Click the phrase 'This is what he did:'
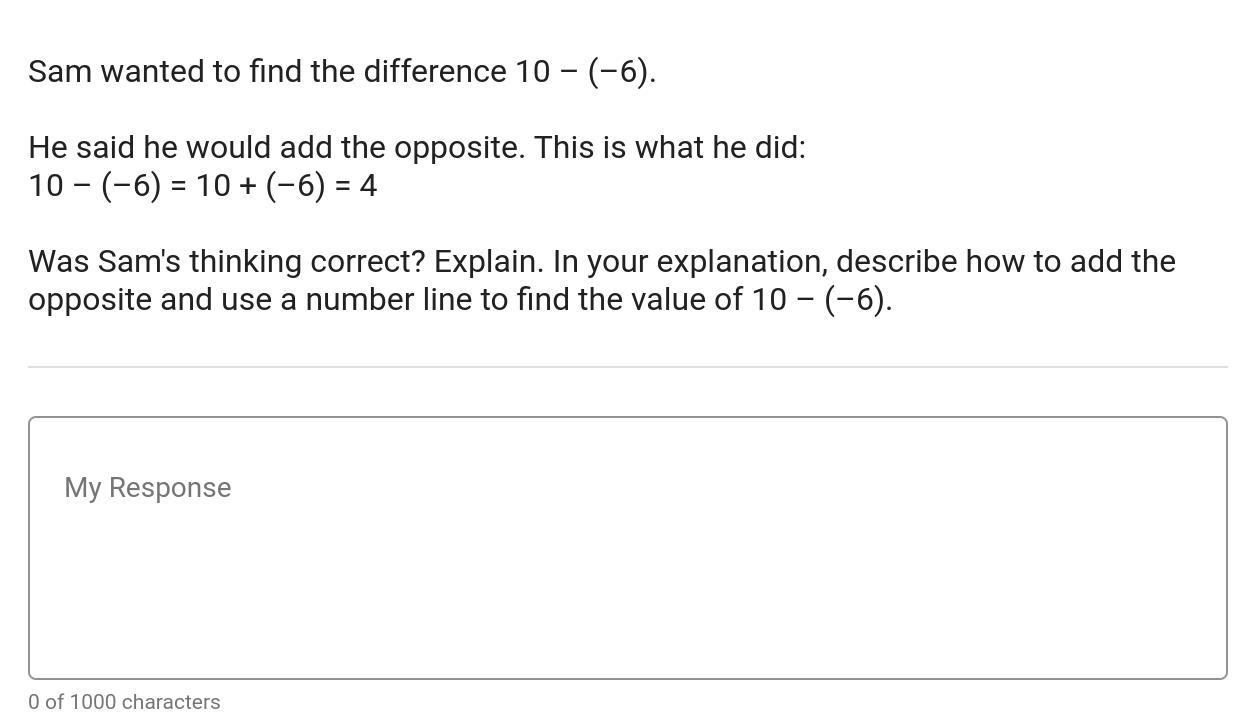Image resolution: width=1258 pixels, height=714 pixels. 669,148
